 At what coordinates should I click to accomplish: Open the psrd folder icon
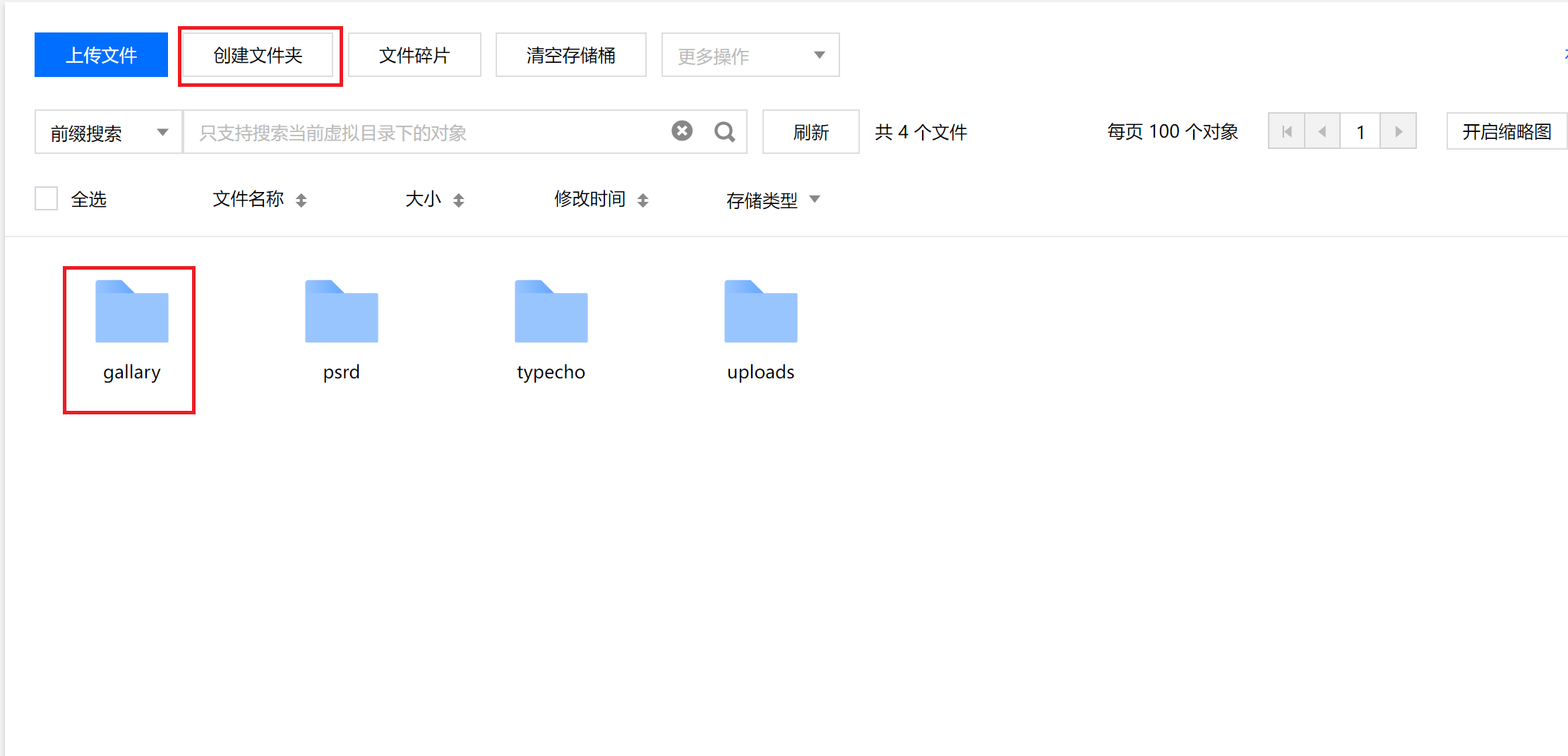click(342, 311)
